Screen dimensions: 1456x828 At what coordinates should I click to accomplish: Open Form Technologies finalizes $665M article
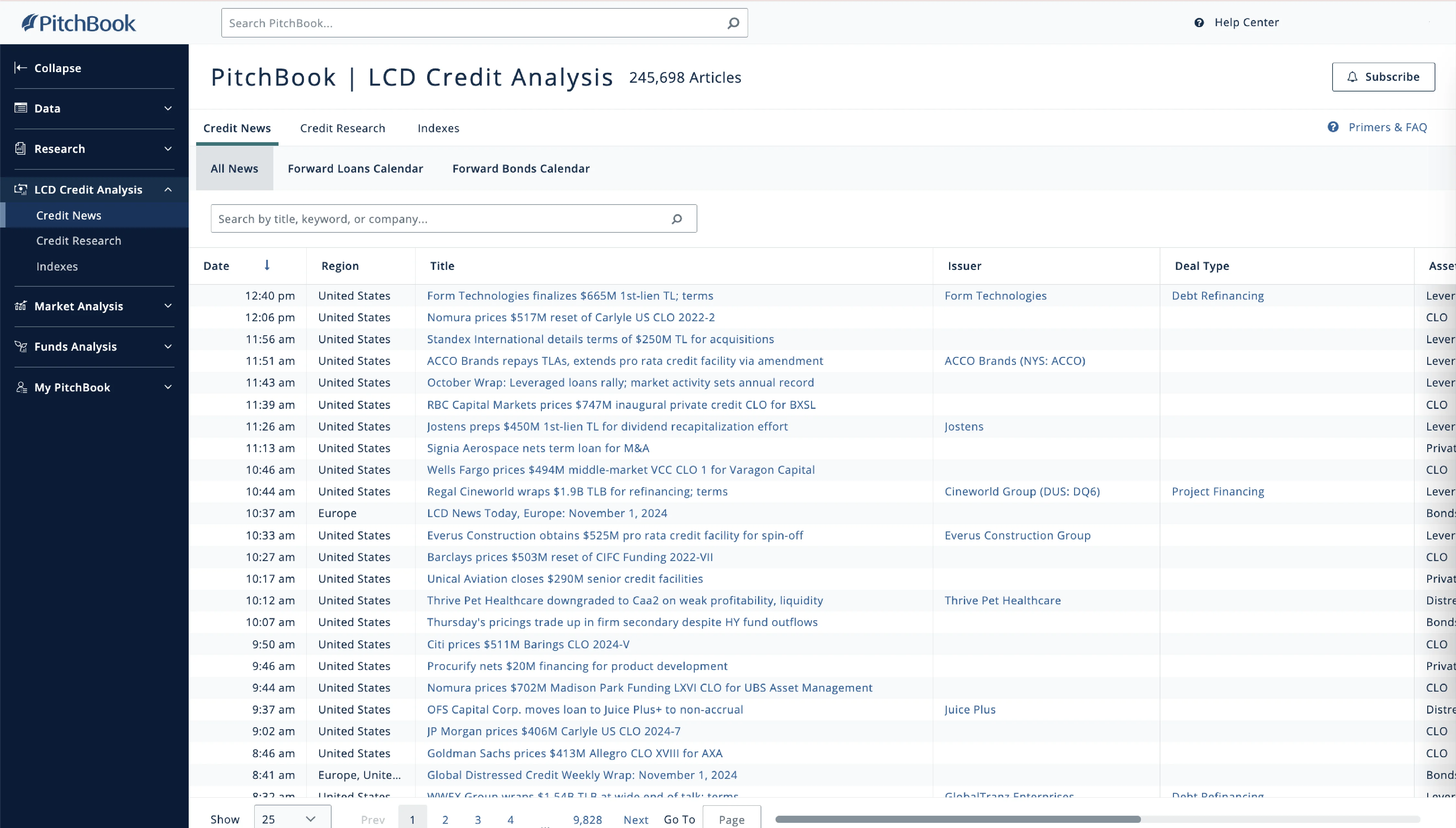(x=570, y=296)
